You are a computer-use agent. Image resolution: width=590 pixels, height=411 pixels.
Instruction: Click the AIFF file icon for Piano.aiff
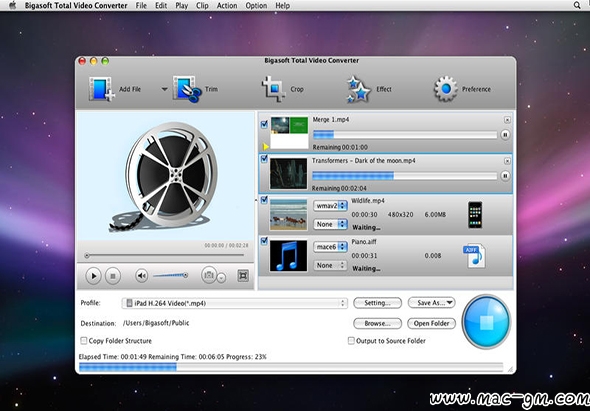click(474, 256)
